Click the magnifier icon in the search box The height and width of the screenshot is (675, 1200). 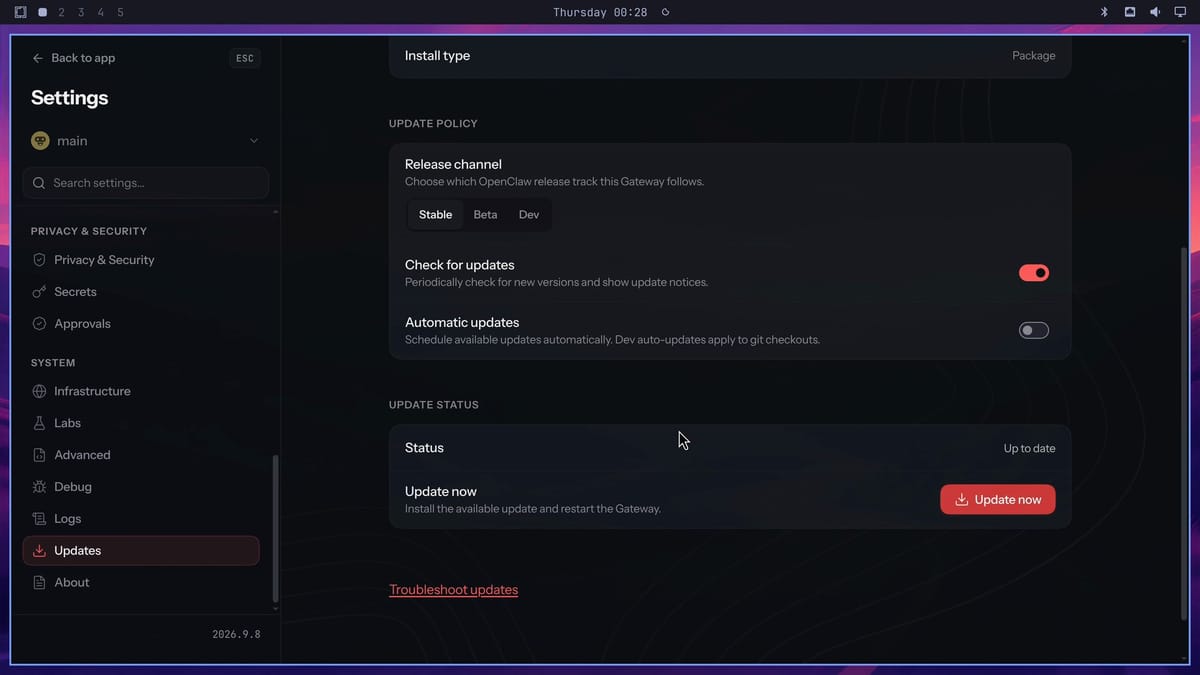39,183
